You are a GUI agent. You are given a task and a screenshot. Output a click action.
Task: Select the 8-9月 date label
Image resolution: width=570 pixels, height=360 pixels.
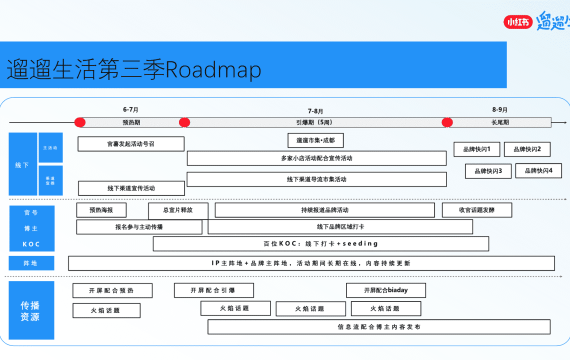pos(500,109)
